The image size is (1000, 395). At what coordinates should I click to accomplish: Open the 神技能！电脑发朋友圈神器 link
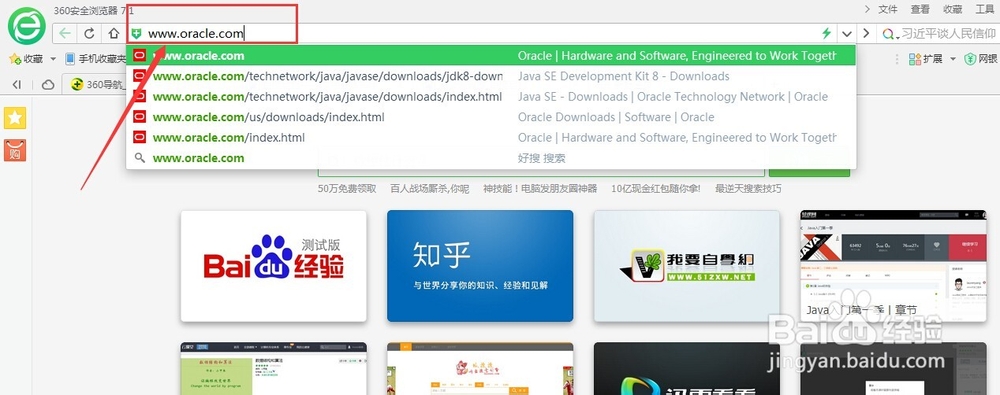(x=540, y=189)
